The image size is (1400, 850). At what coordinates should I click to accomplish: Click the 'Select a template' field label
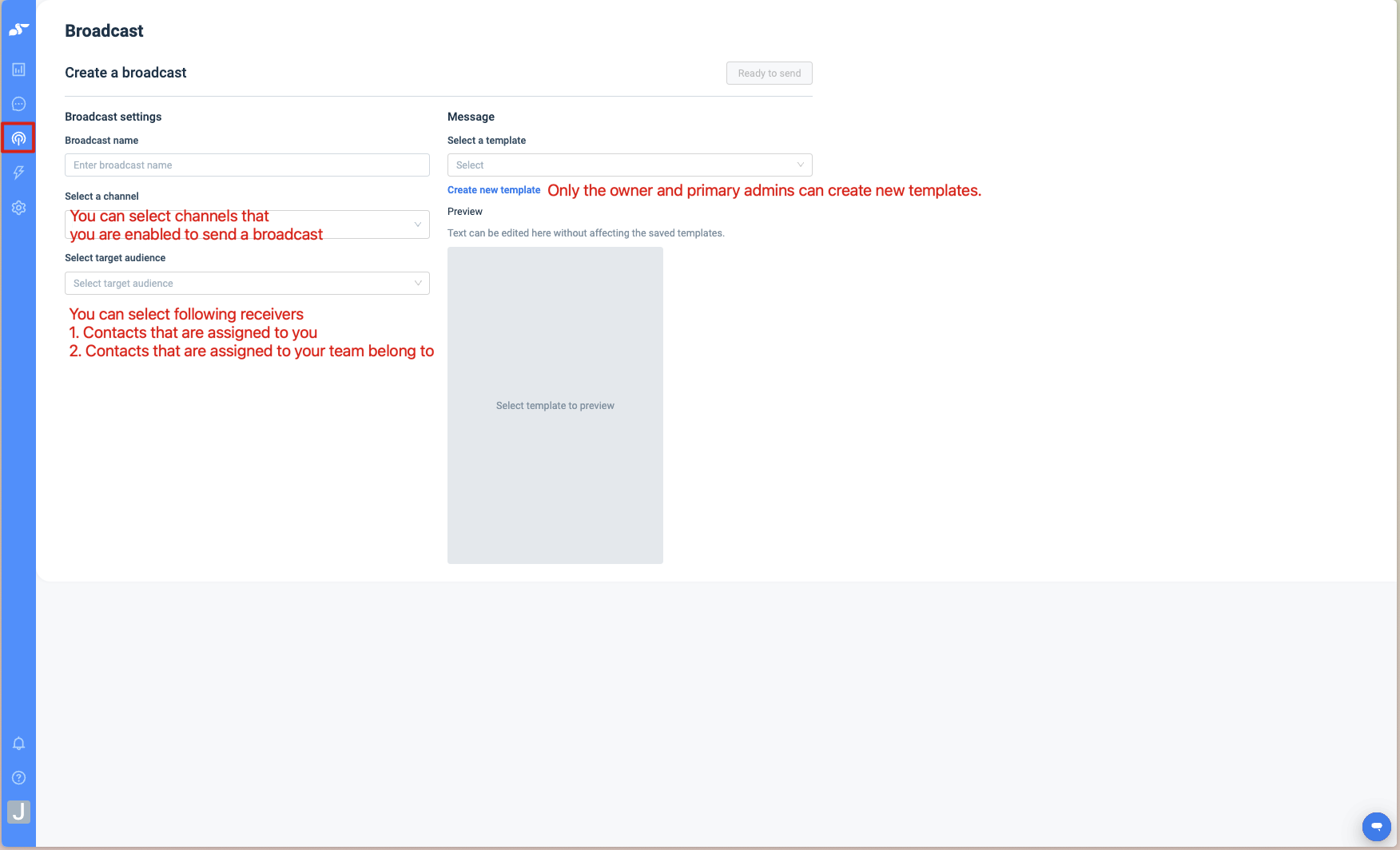point(487,141)
